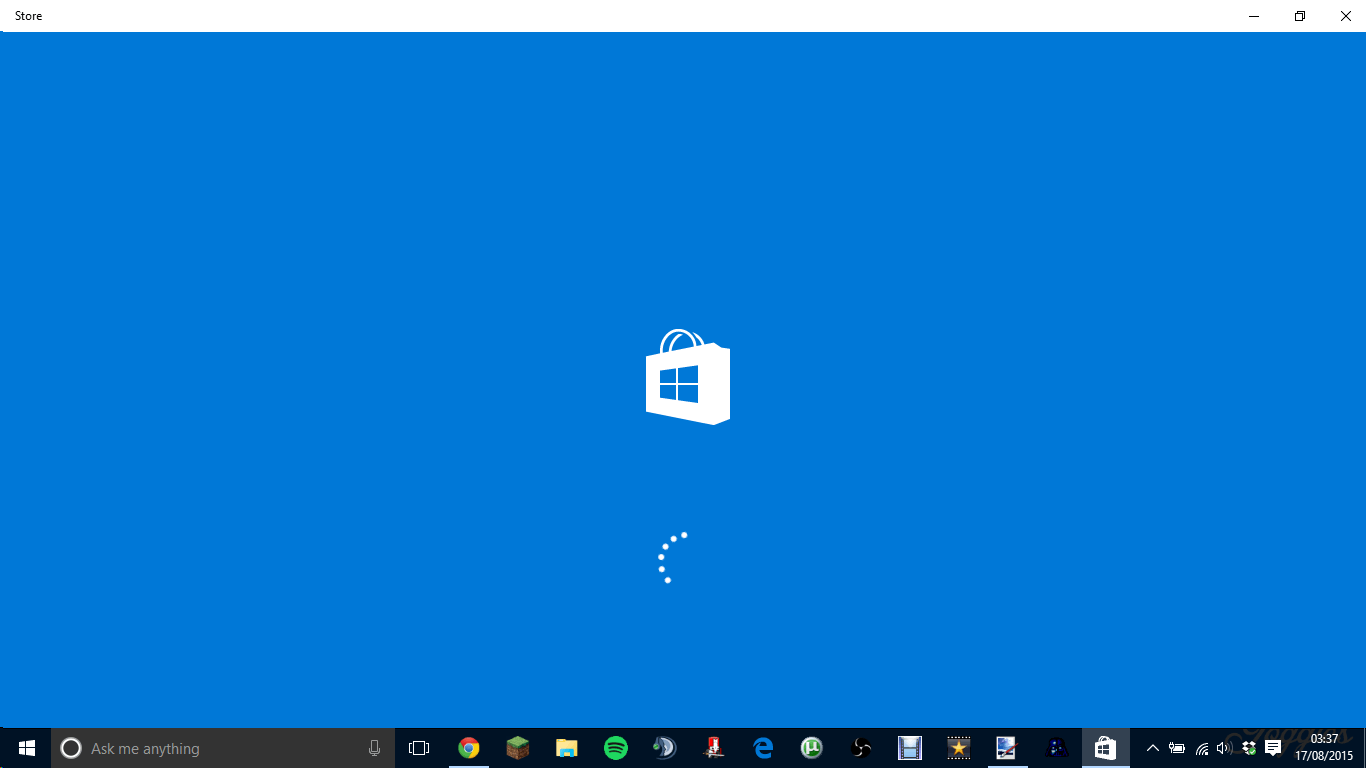Image resolution: width=1366 pixels, height=768 pixels.
Task: Restore down the Store window
Action: 1300,16
